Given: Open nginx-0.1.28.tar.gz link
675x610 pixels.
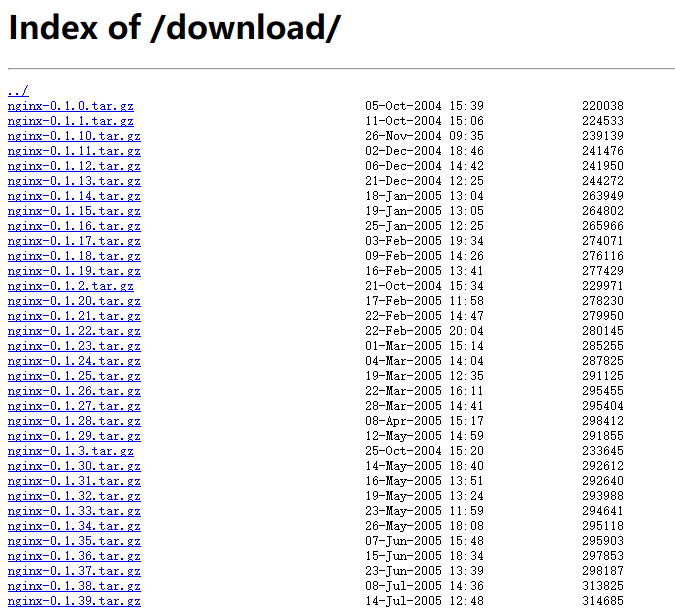Looking at the screenshot, I should (74, 421).
